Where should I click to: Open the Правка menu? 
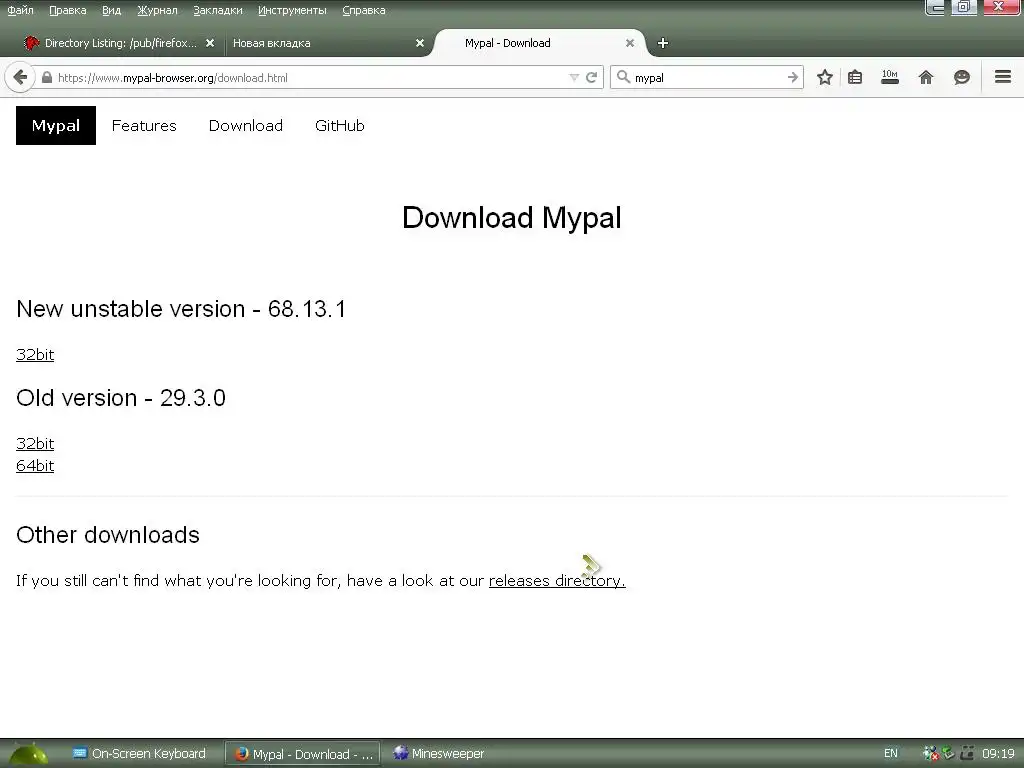tap(67, 10)
